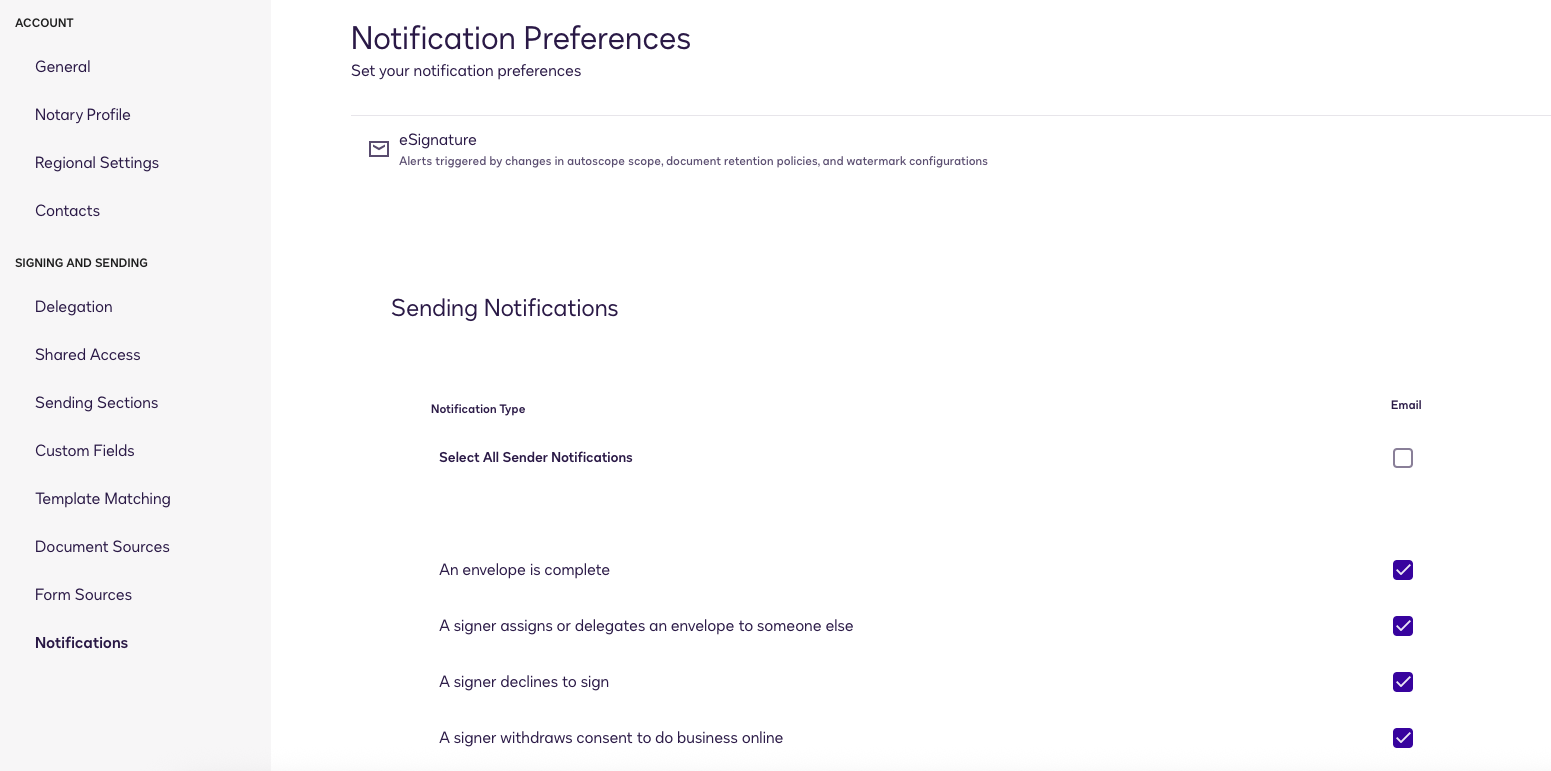The image size is (1551, 771).
Task: Select Shared Access in sidebar
Action: coord(88,355)
